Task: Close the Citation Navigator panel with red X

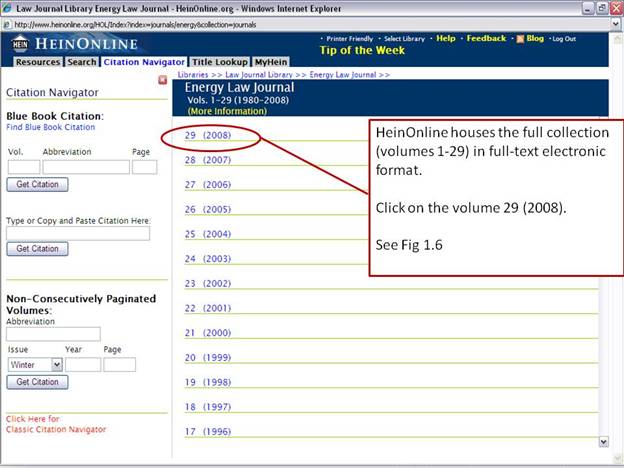Action: click(x=162, y=80)
